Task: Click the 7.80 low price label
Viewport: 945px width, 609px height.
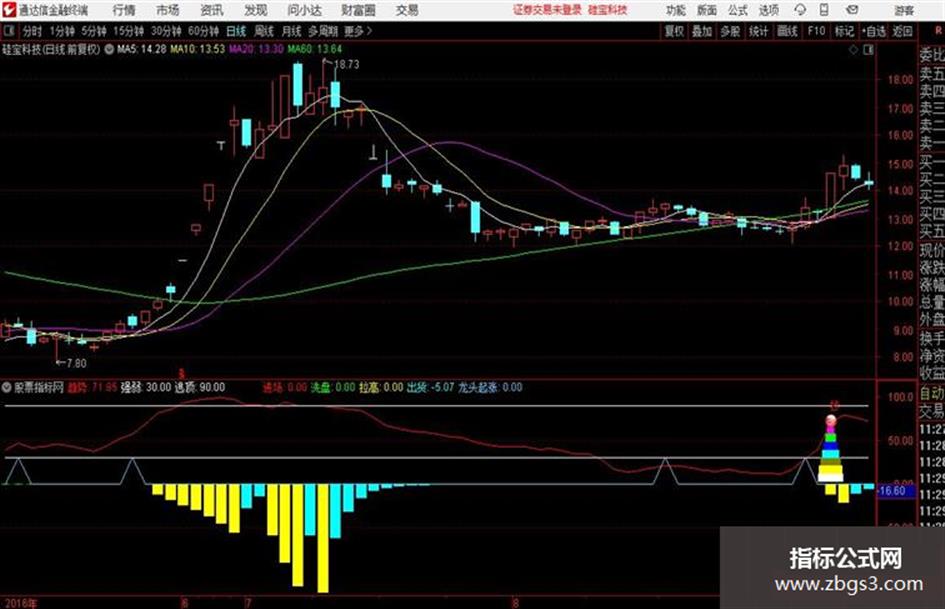Action: [77, 363]
